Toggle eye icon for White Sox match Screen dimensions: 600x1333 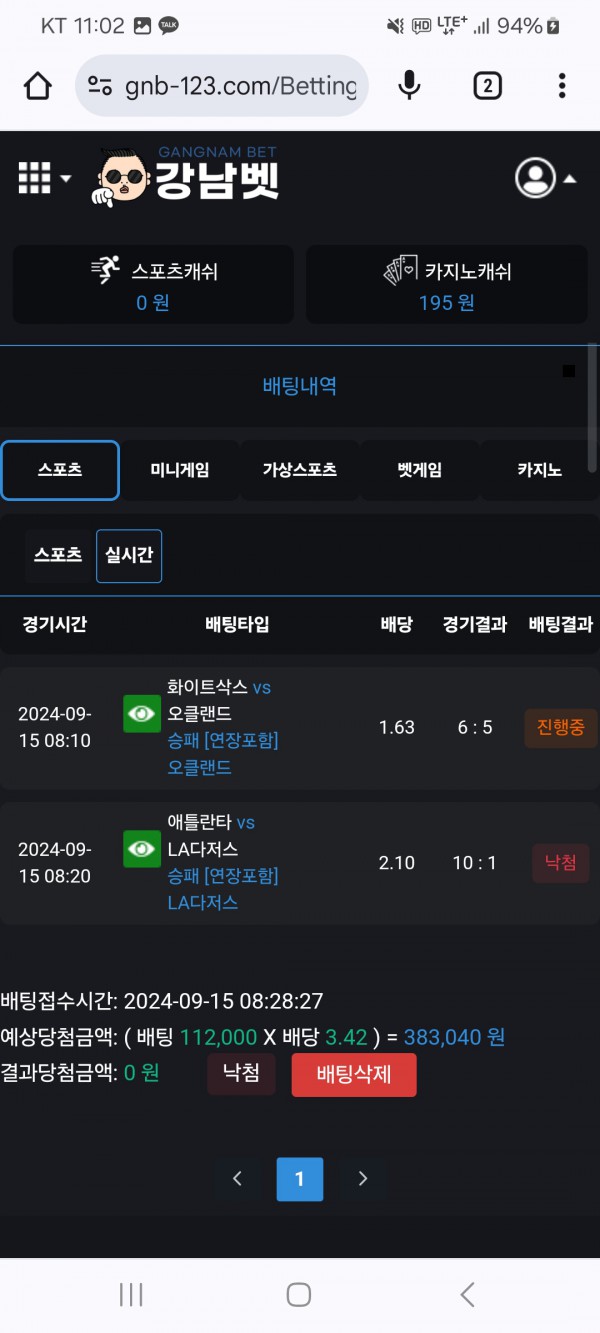tap(142, 713)
